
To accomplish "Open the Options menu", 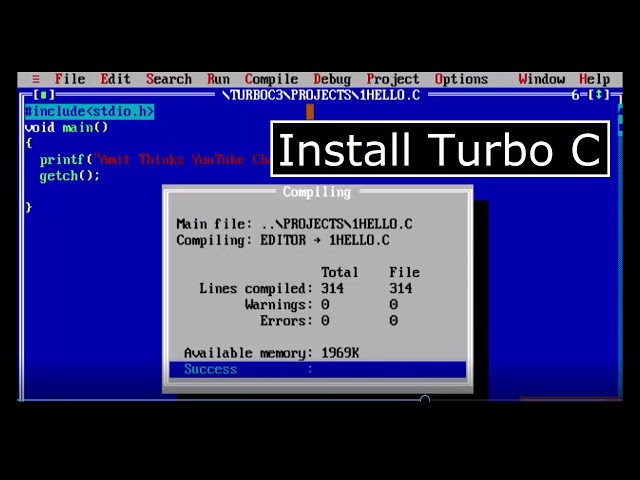I will 461,79.
